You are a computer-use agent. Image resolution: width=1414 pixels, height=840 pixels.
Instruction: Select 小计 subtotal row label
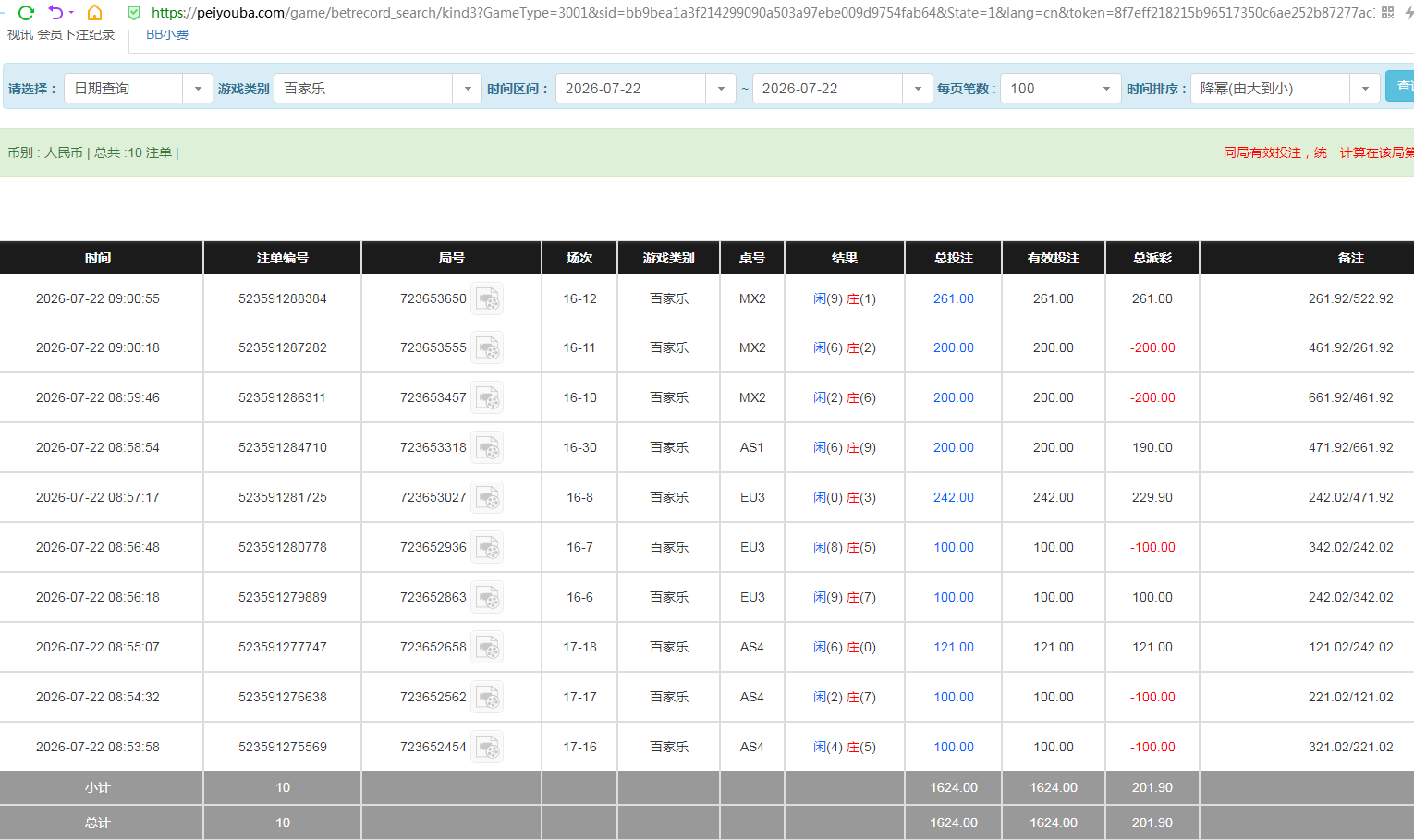point(98,788)
